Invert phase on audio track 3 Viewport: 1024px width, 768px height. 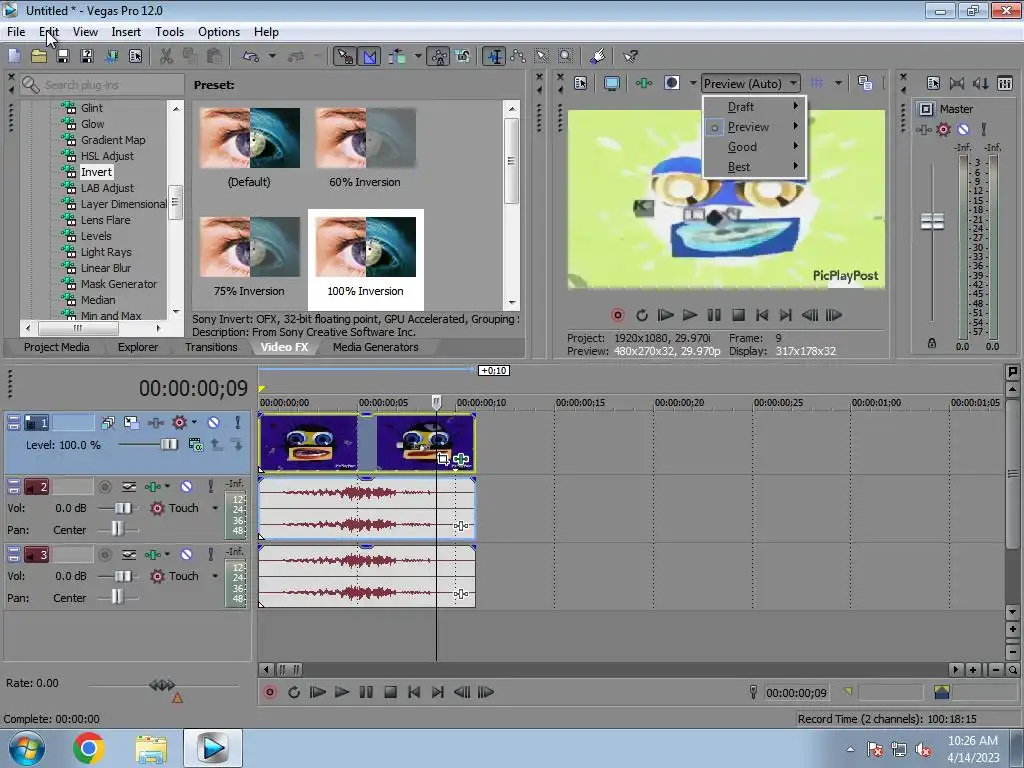click(129, 554)
